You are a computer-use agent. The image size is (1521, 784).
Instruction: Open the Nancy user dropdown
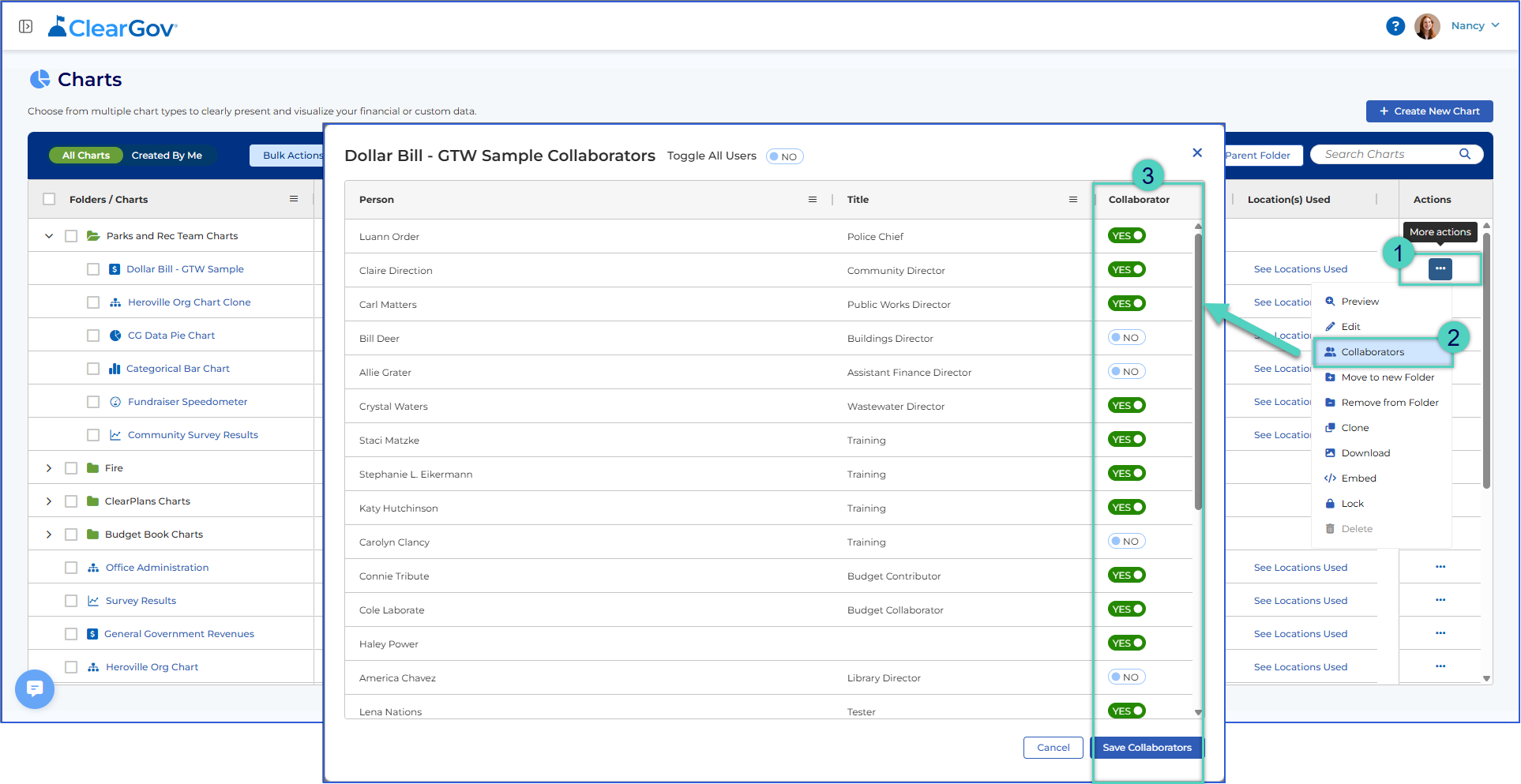tap(1474, 25)
